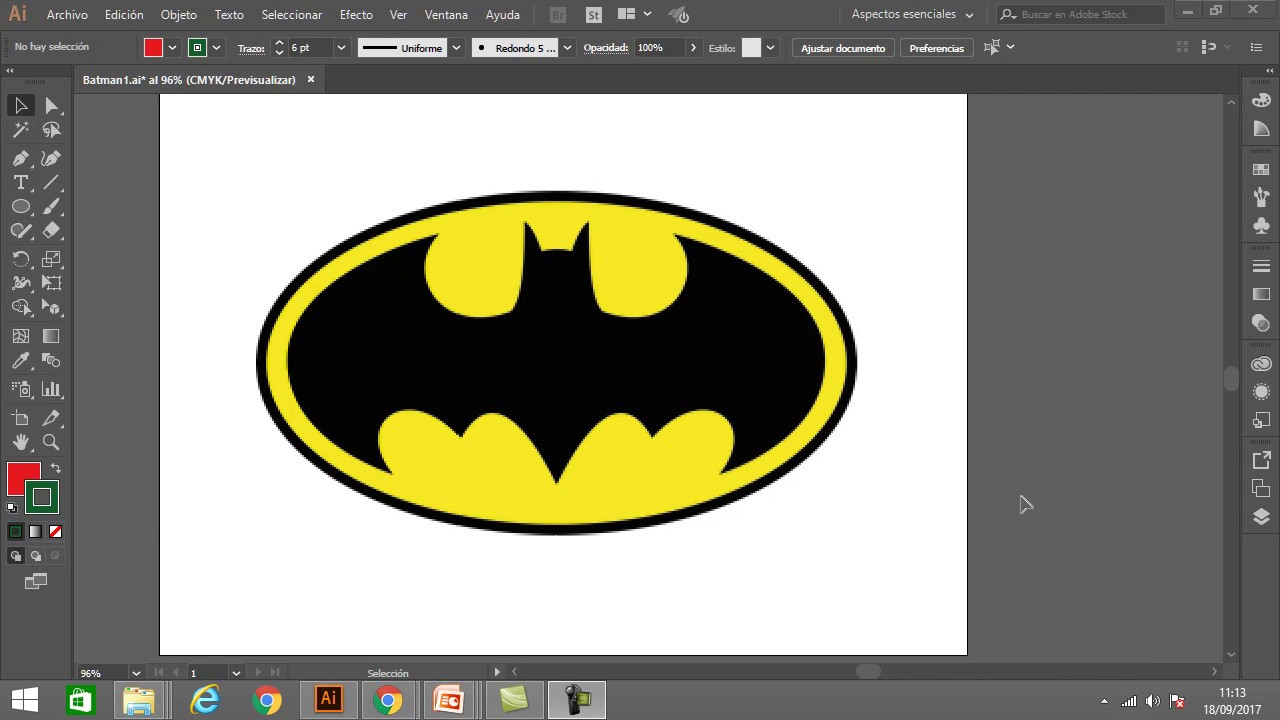Choose the Type tool
The image size is (1280, 720).
[21, 182]
